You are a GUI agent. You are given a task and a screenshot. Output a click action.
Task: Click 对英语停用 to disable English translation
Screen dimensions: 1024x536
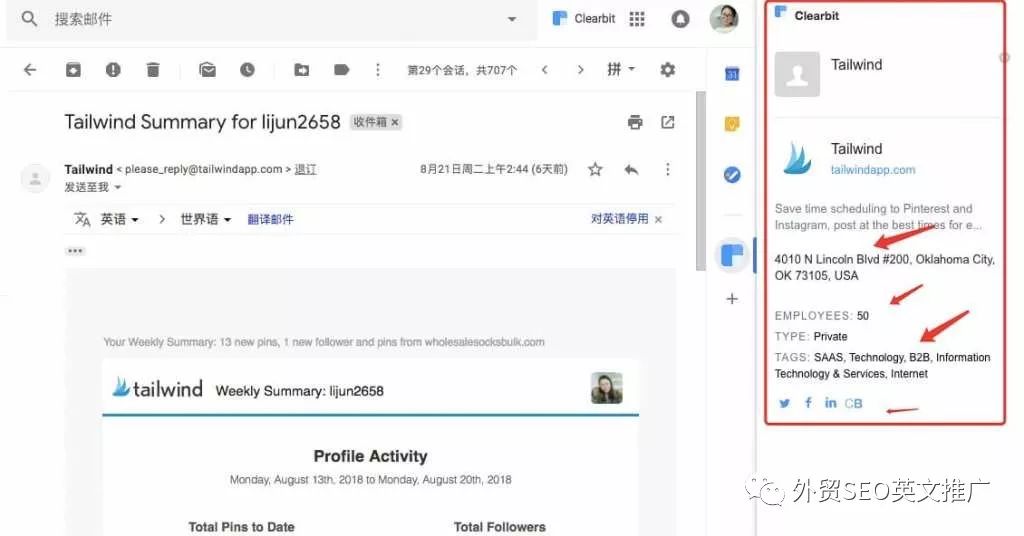pyautogui.click(x=620, y=219)
